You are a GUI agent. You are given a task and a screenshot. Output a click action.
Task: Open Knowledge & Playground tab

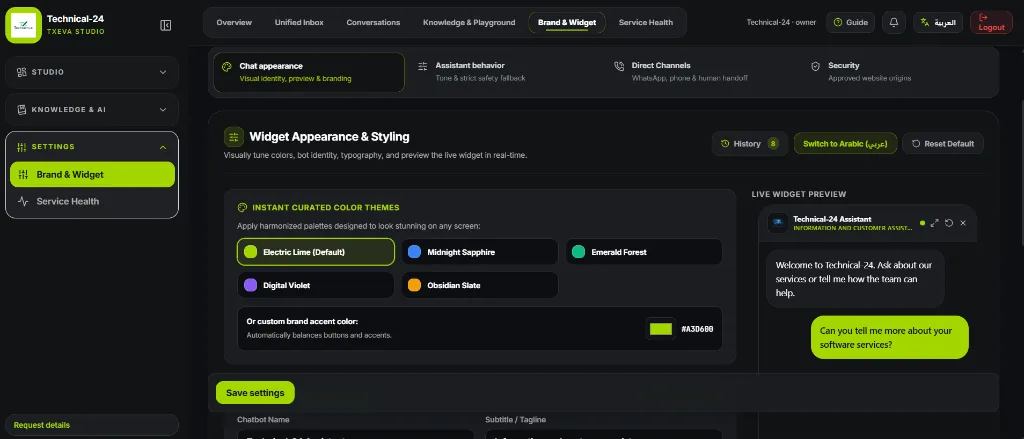(469, 22)
